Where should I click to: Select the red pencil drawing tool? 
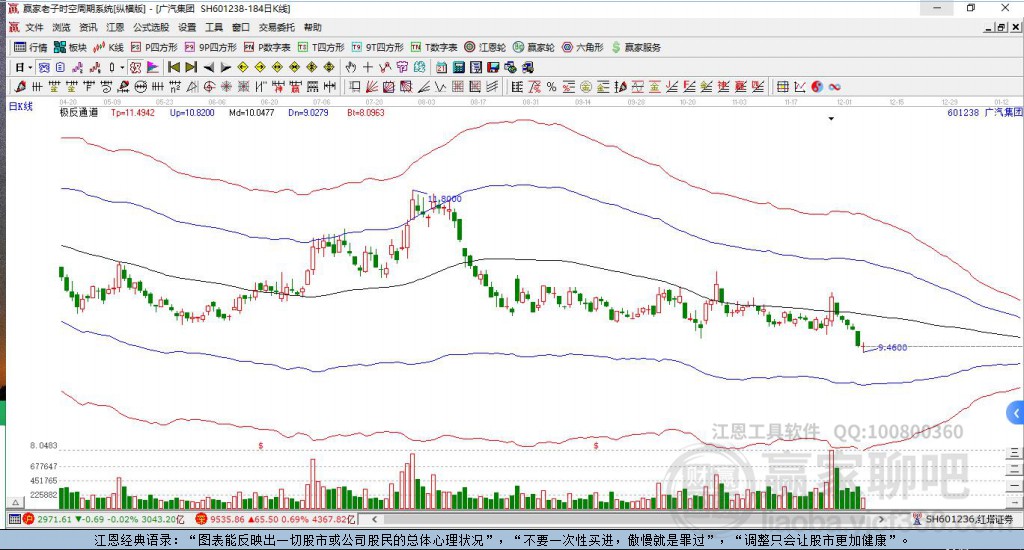20,86
